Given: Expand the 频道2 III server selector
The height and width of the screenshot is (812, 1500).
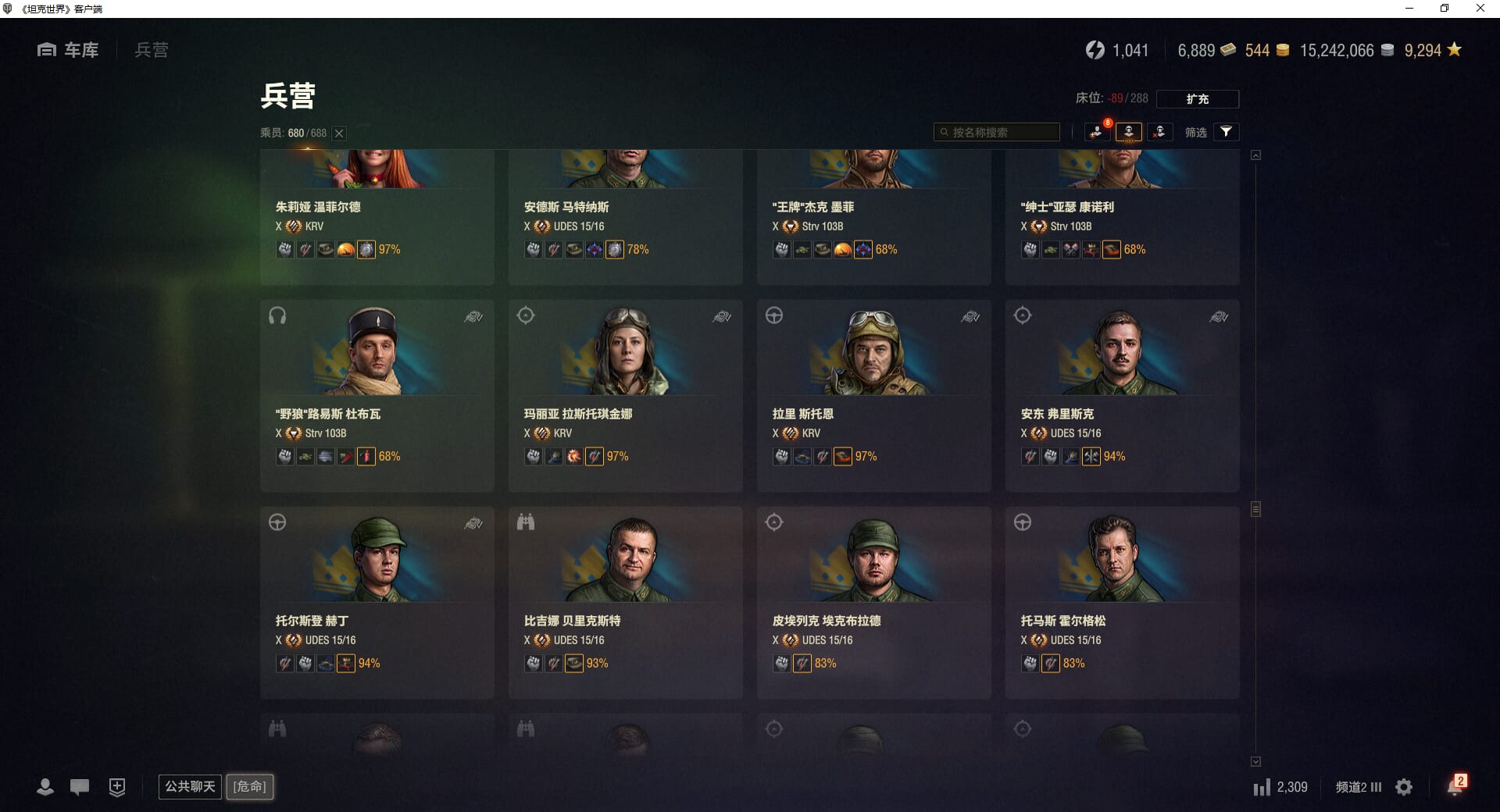Looking at the screenshot, I should point(1359,787).
